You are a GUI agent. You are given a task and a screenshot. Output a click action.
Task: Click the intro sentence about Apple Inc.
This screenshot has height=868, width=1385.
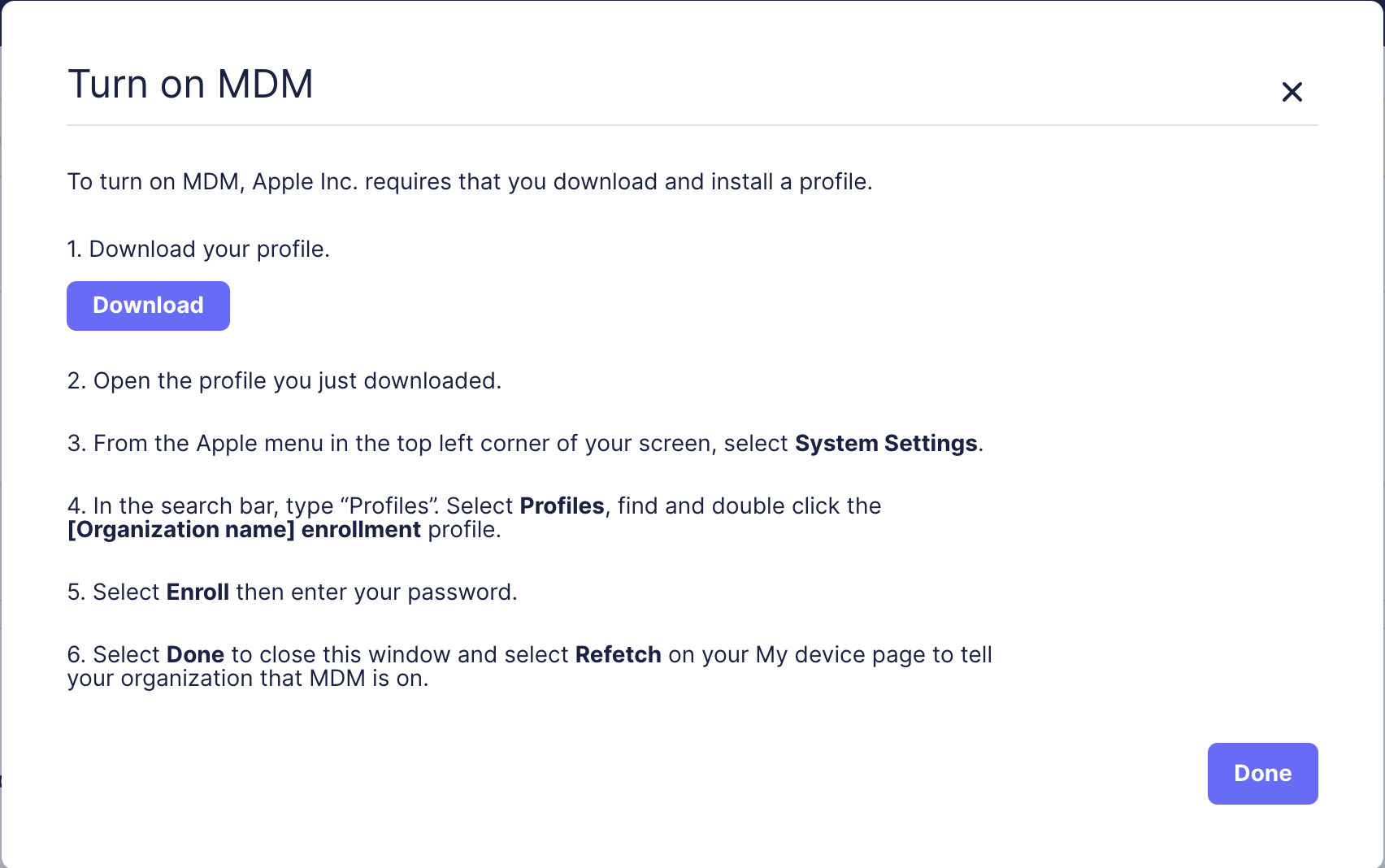[x=470, y=181]
